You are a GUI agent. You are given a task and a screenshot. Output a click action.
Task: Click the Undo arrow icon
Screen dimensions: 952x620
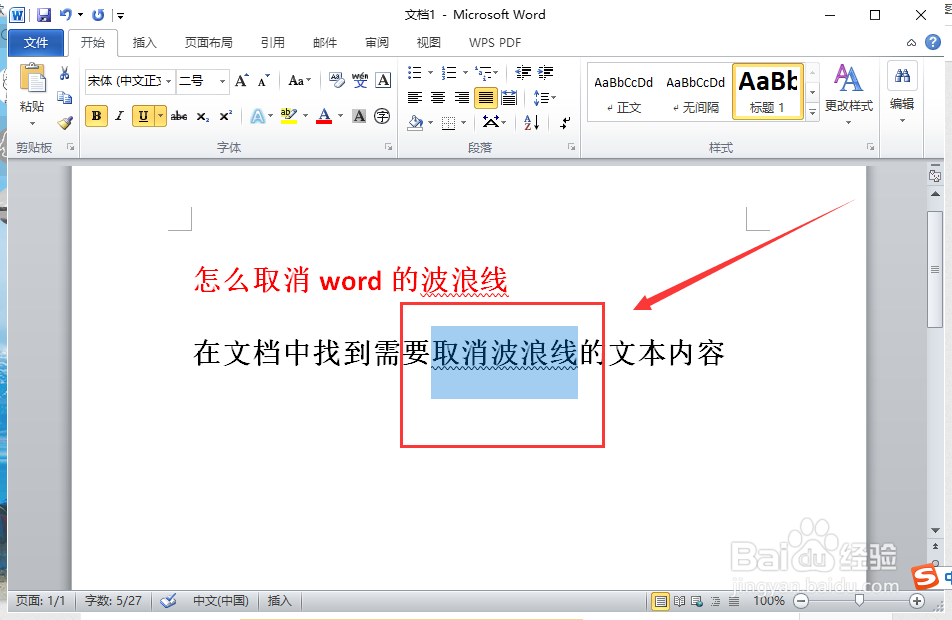coord(66,15)
